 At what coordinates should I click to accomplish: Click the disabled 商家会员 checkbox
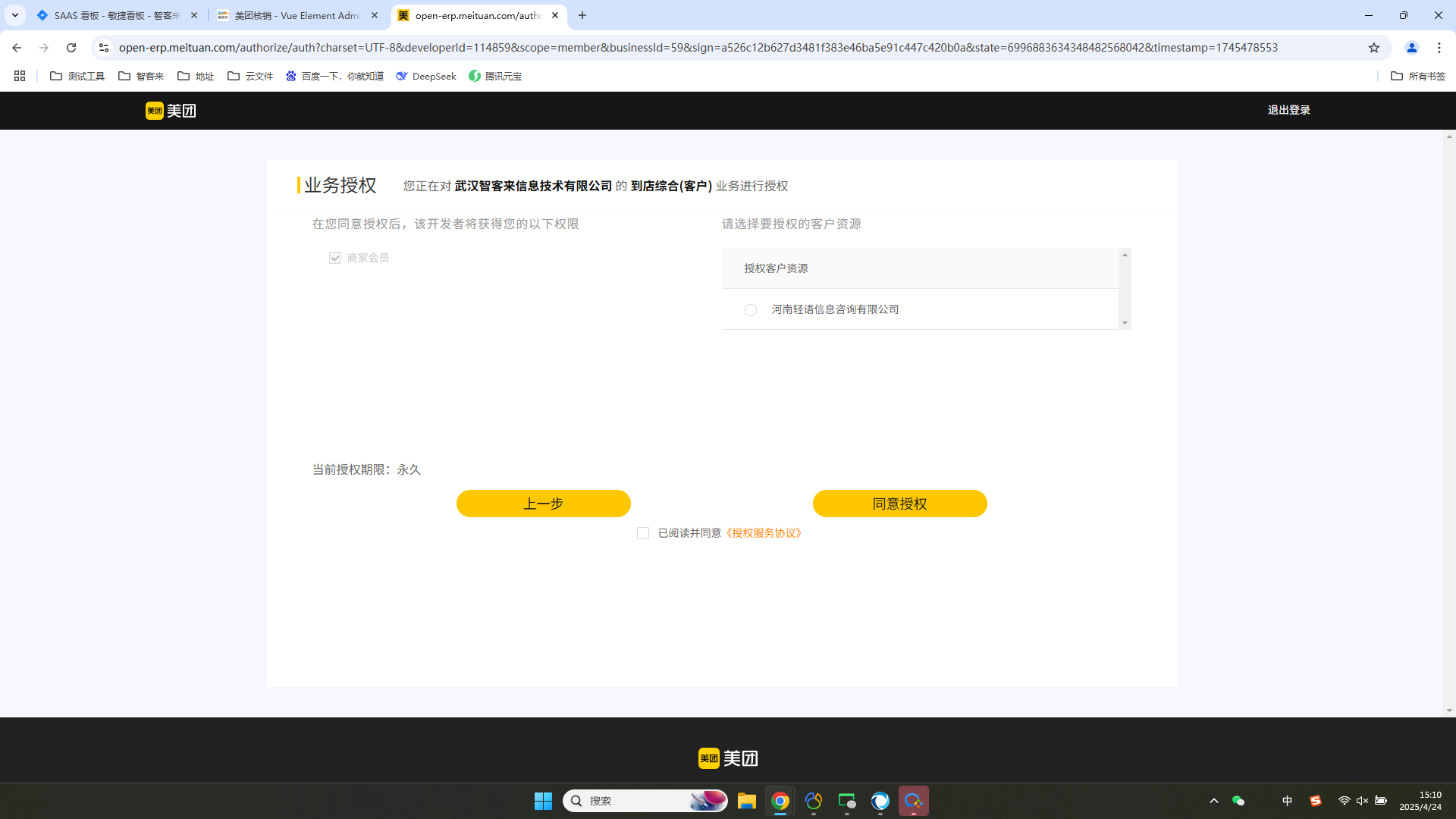pos(335,258)
